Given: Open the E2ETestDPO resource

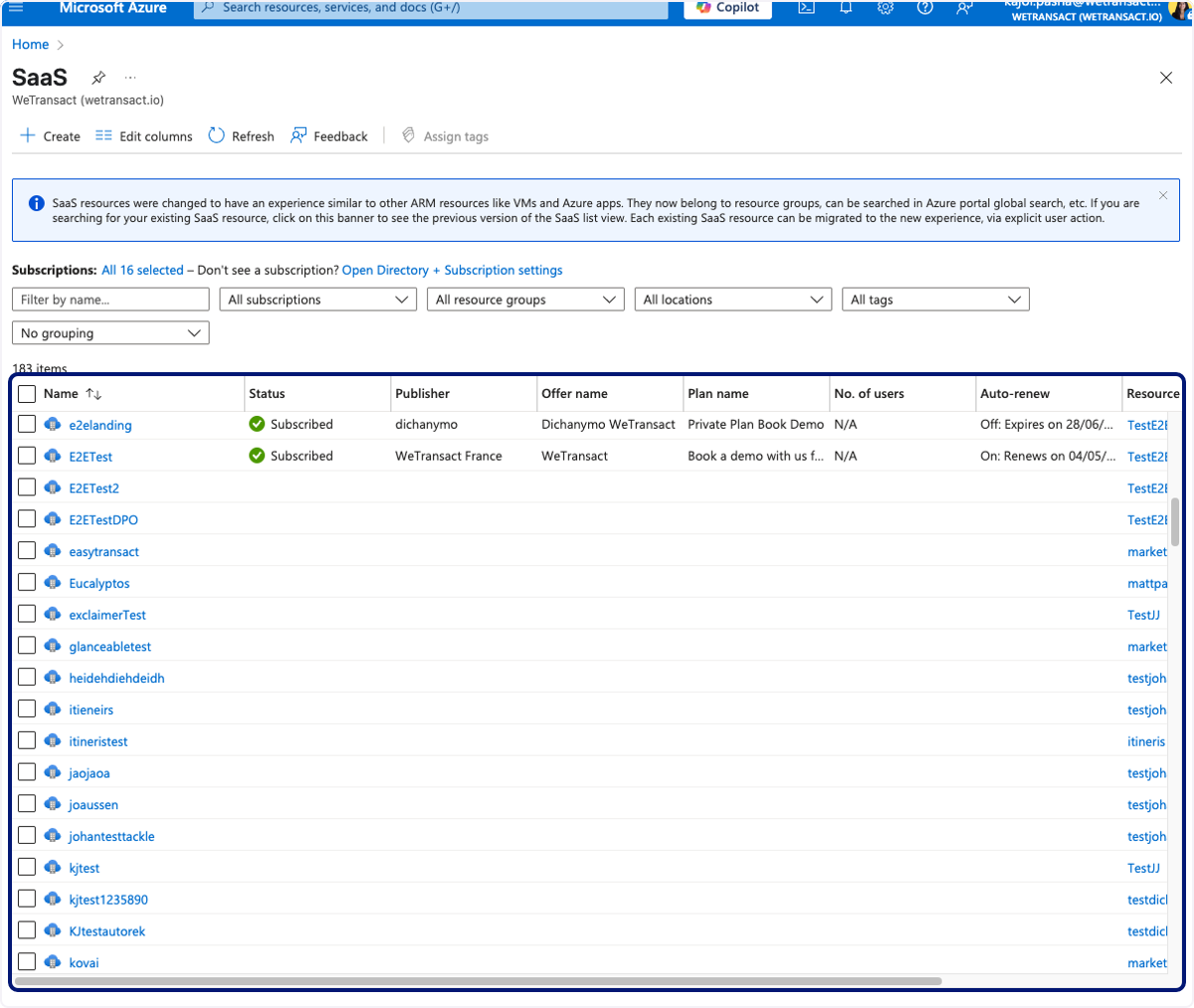Looking at the screenshot, I should [x=103, y=519].
